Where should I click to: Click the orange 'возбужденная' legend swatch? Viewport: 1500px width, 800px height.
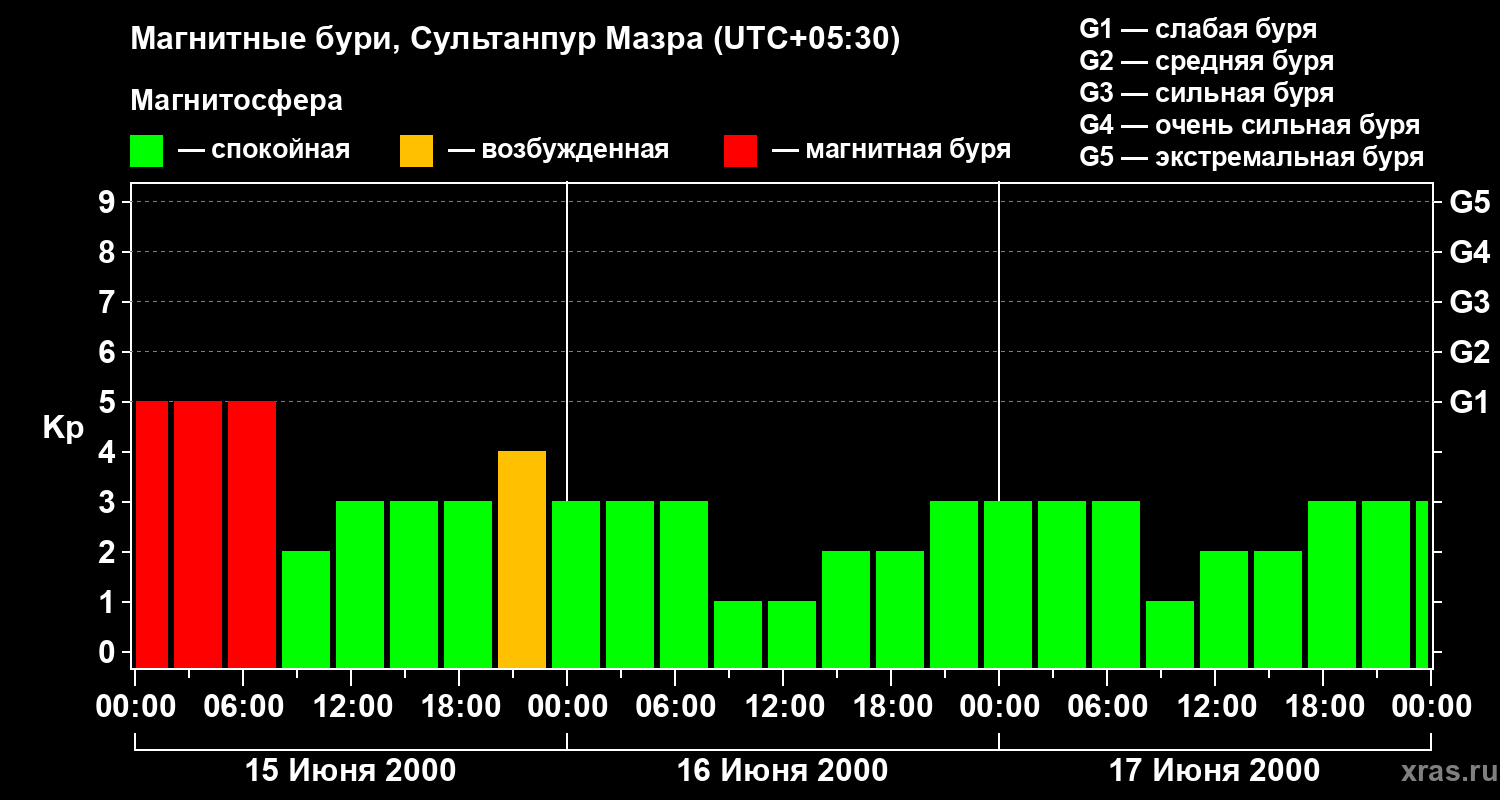tap(416, 151)
